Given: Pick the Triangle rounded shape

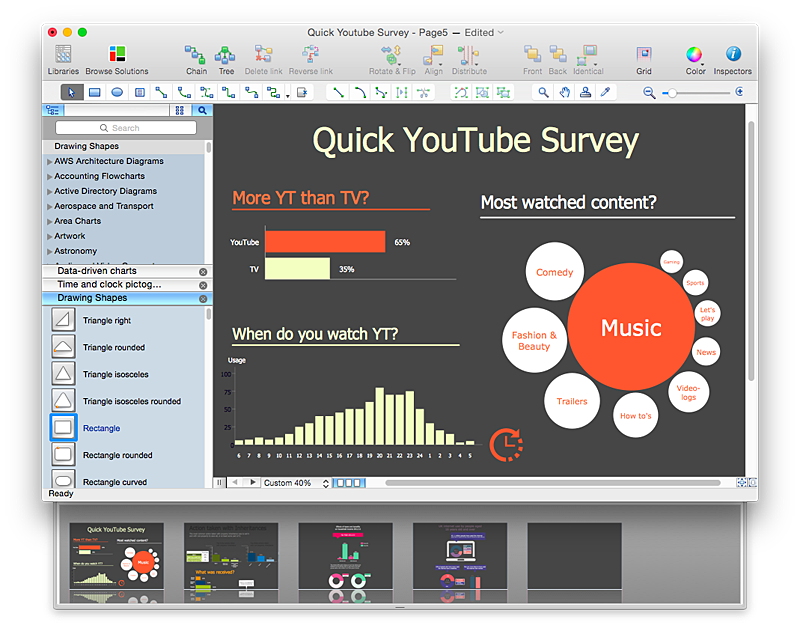Looking at the screenshot, I should [63, 347].
